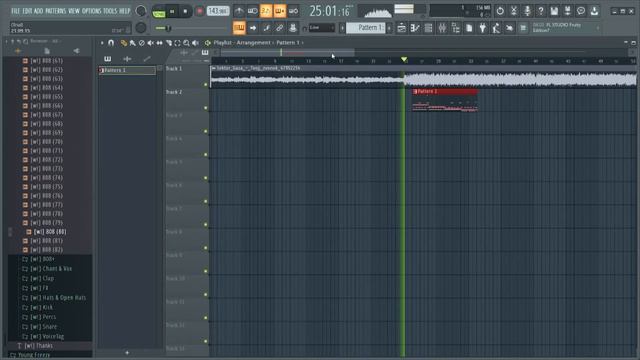The height and width of the screenshot is (360, 640).
Task: Click the tempo tapper icon
Action: (496, 28)
